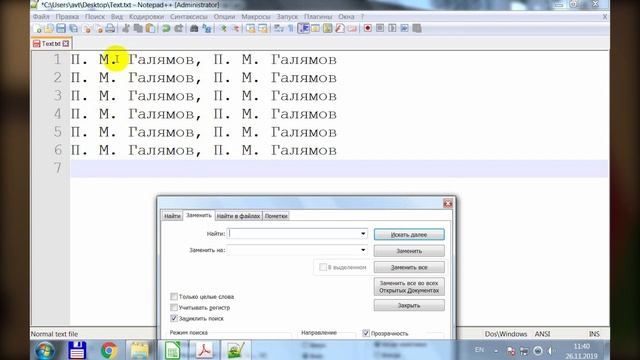Toggle 'Только целые слова' checkbox
Screen dimensions: 640x360
pos(174,296)
